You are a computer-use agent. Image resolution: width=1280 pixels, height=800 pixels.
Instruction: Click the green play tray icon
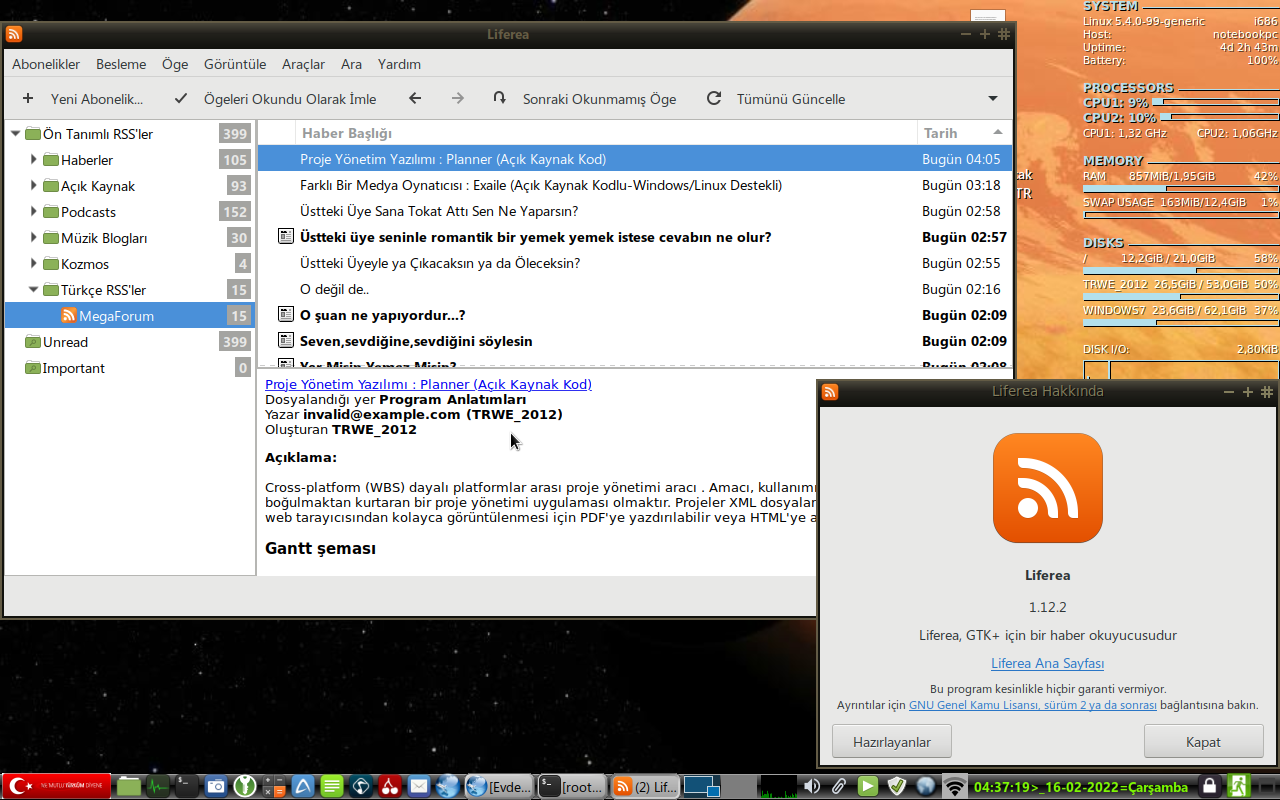pyautogui.click(x=868, y=786)
